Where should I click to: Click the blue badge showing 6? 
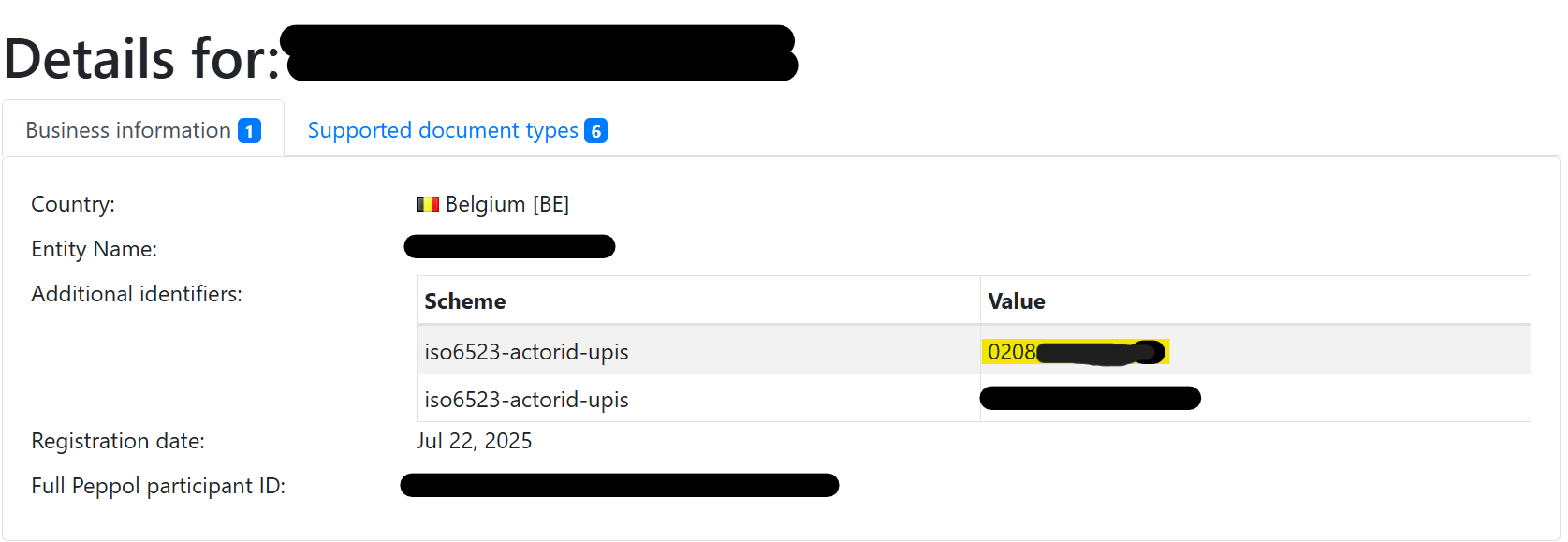(x=596, y=131)
